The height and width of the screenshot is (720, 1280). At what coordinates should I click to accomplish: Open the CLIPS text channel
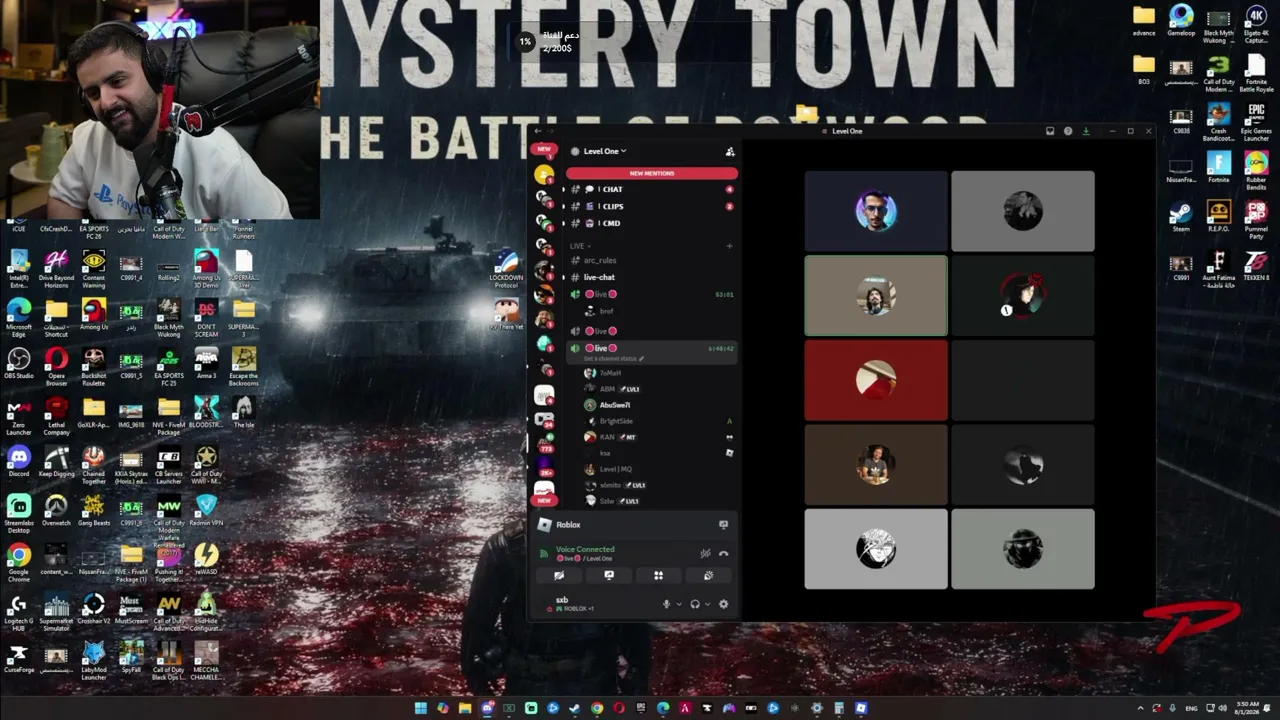(650, 206)
